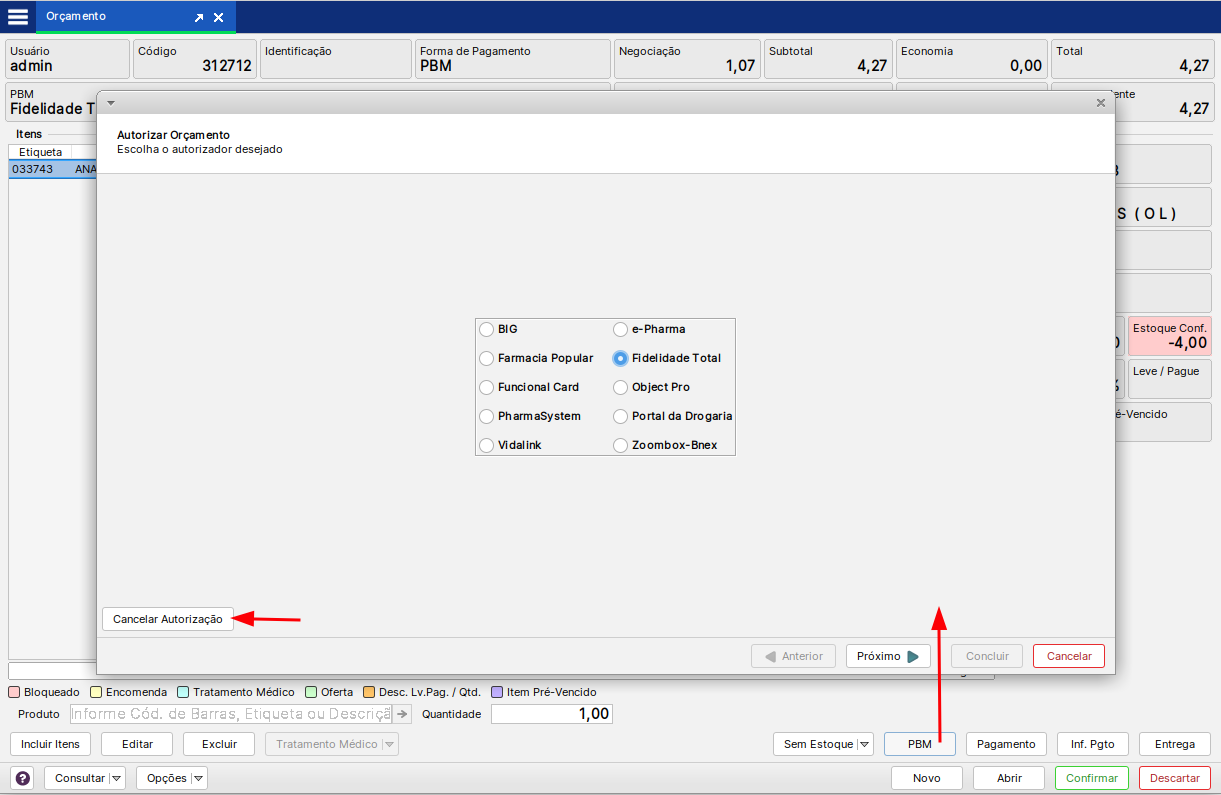
Task: Click the Negociação 1,07 field
Action: coord(687,59)
